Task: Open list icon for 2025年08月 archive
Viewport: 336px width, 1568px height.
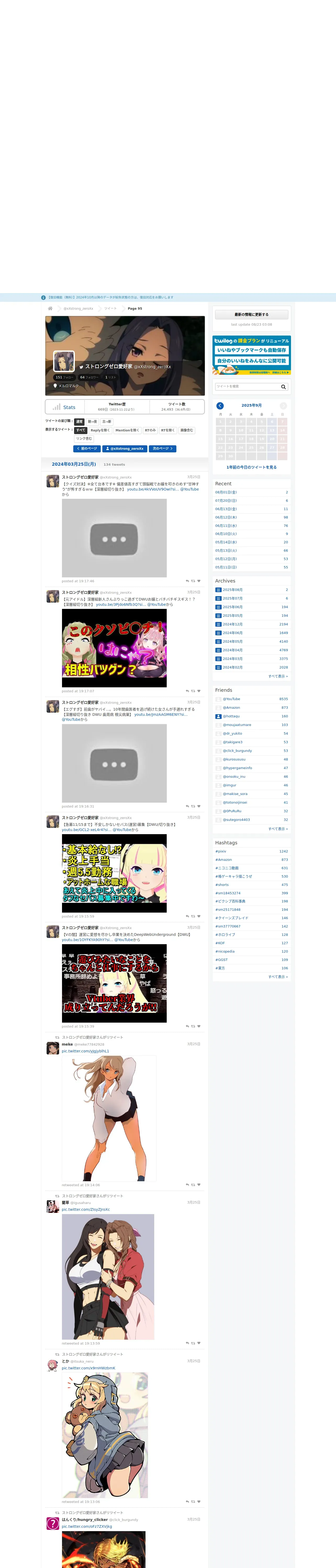Action: click(x=218, y=590)
